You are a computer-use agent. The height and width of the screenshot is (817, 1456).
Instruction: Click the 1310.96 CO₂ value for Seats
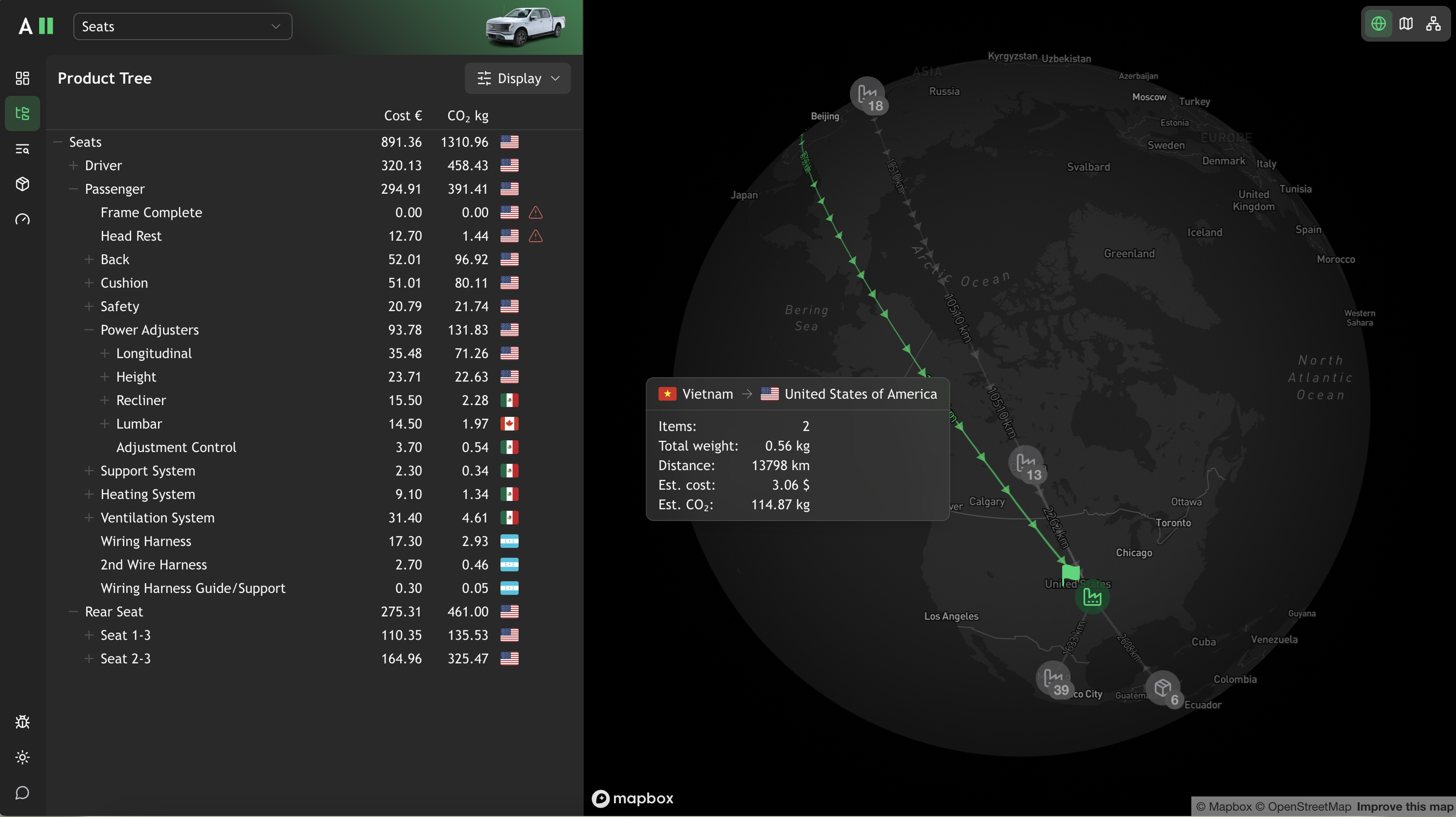[x=464, y=142]
